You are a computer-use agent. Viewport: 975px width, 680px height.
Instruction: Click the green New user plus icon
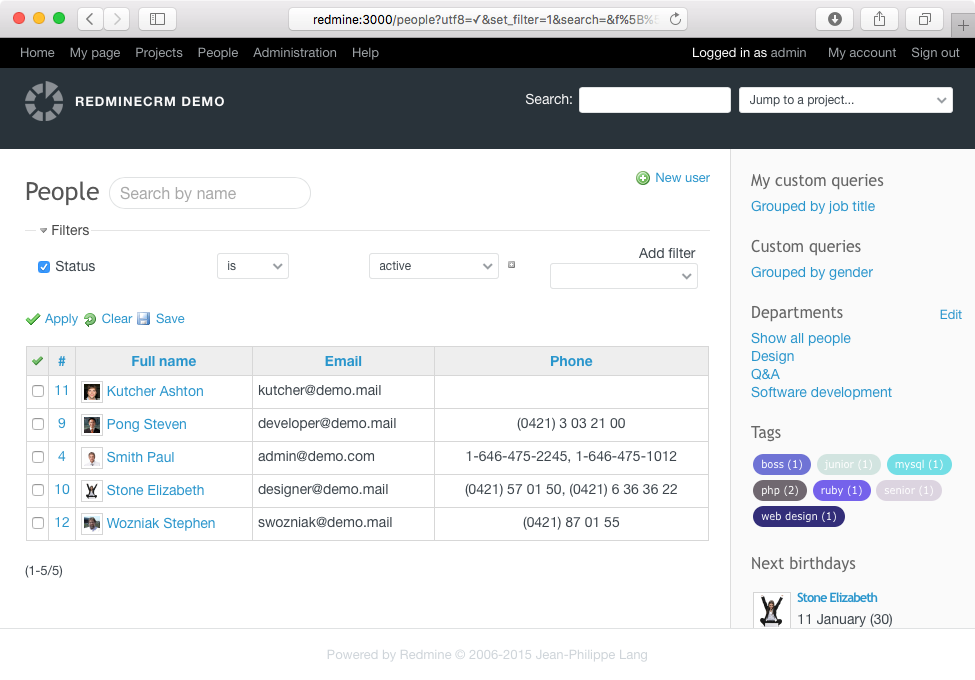643,178
